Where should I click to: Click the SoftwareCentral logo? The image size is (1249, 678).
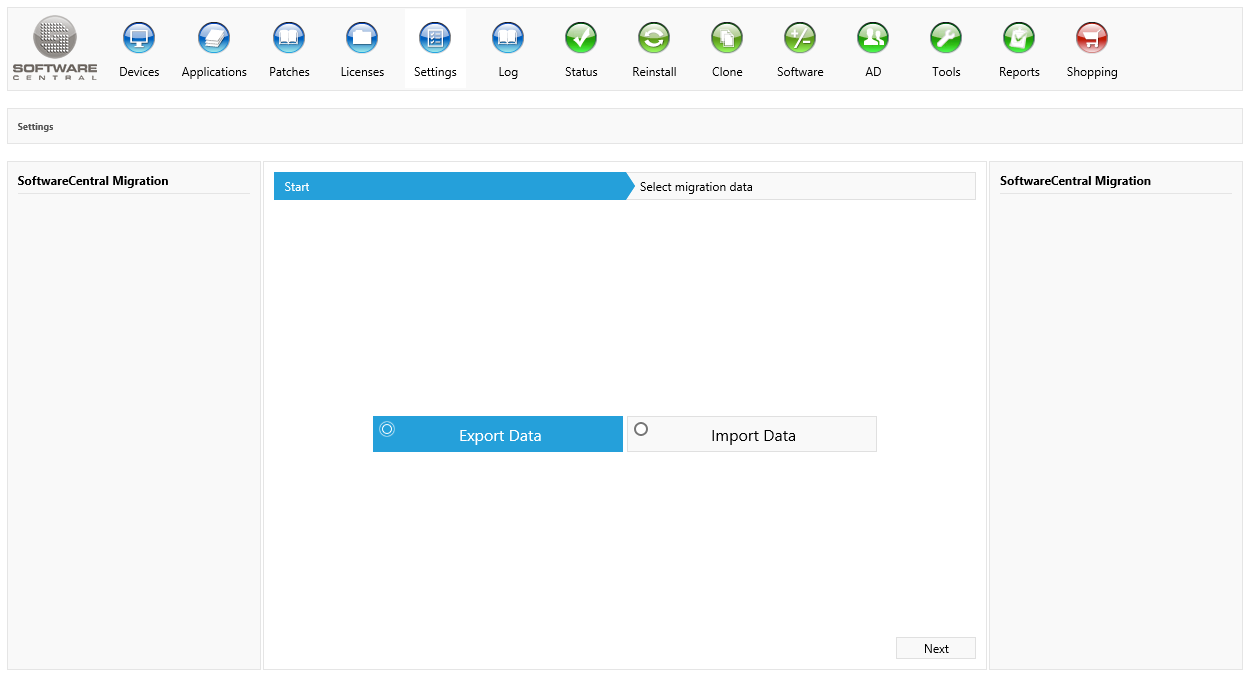55,48
